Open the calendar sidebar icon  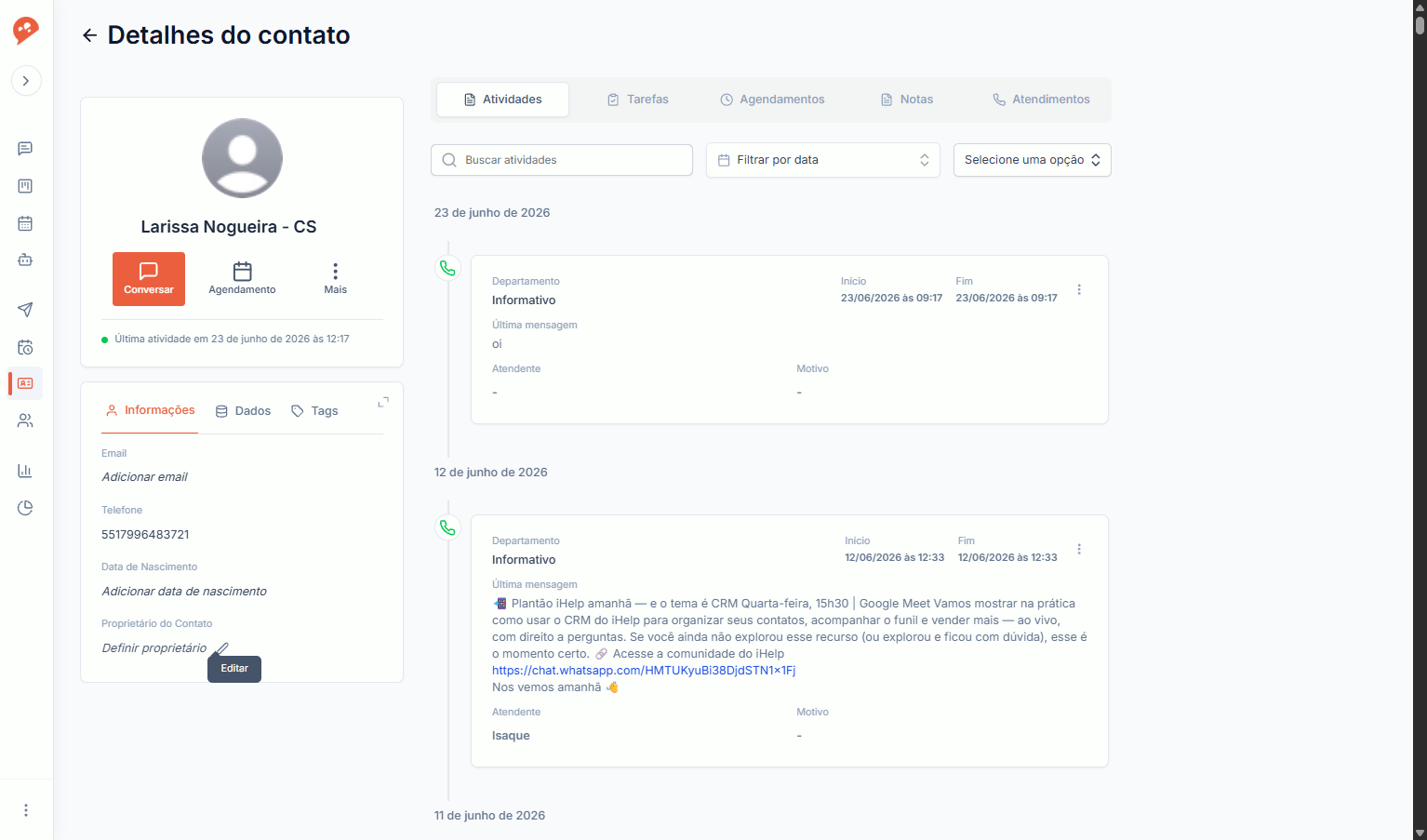click(25, 223)
